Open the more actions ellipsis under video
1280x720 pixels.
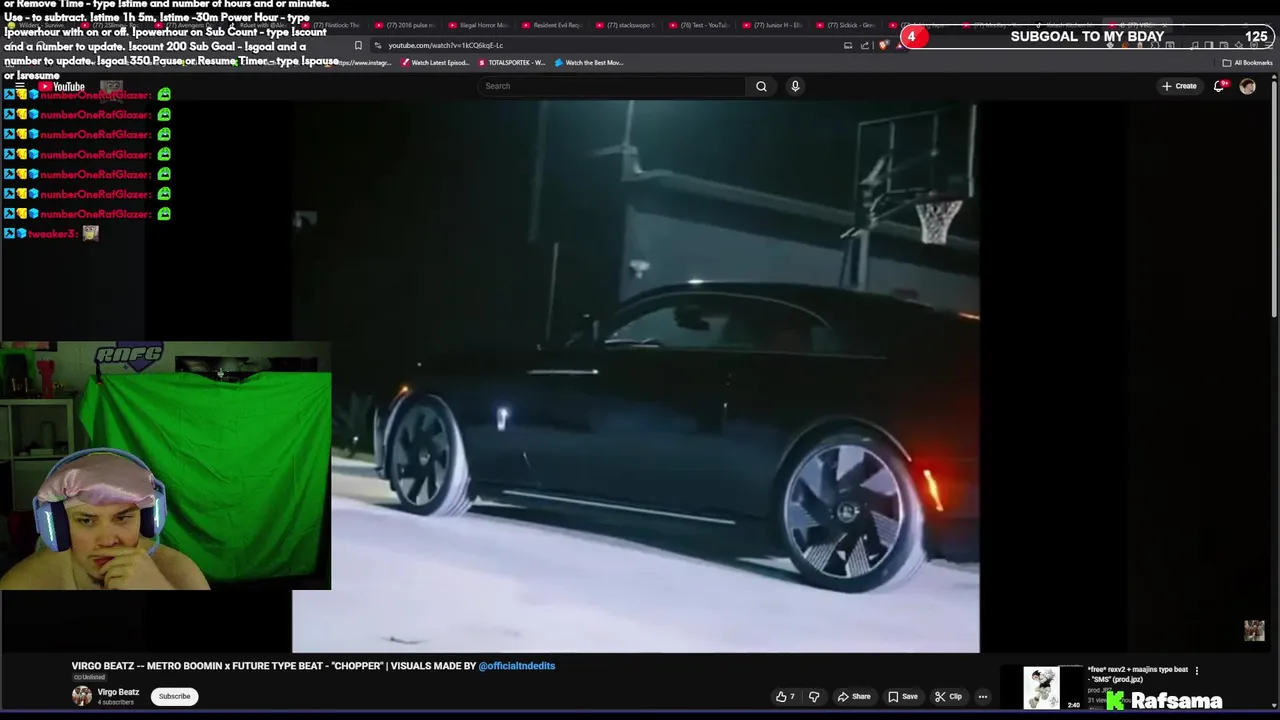983,697
